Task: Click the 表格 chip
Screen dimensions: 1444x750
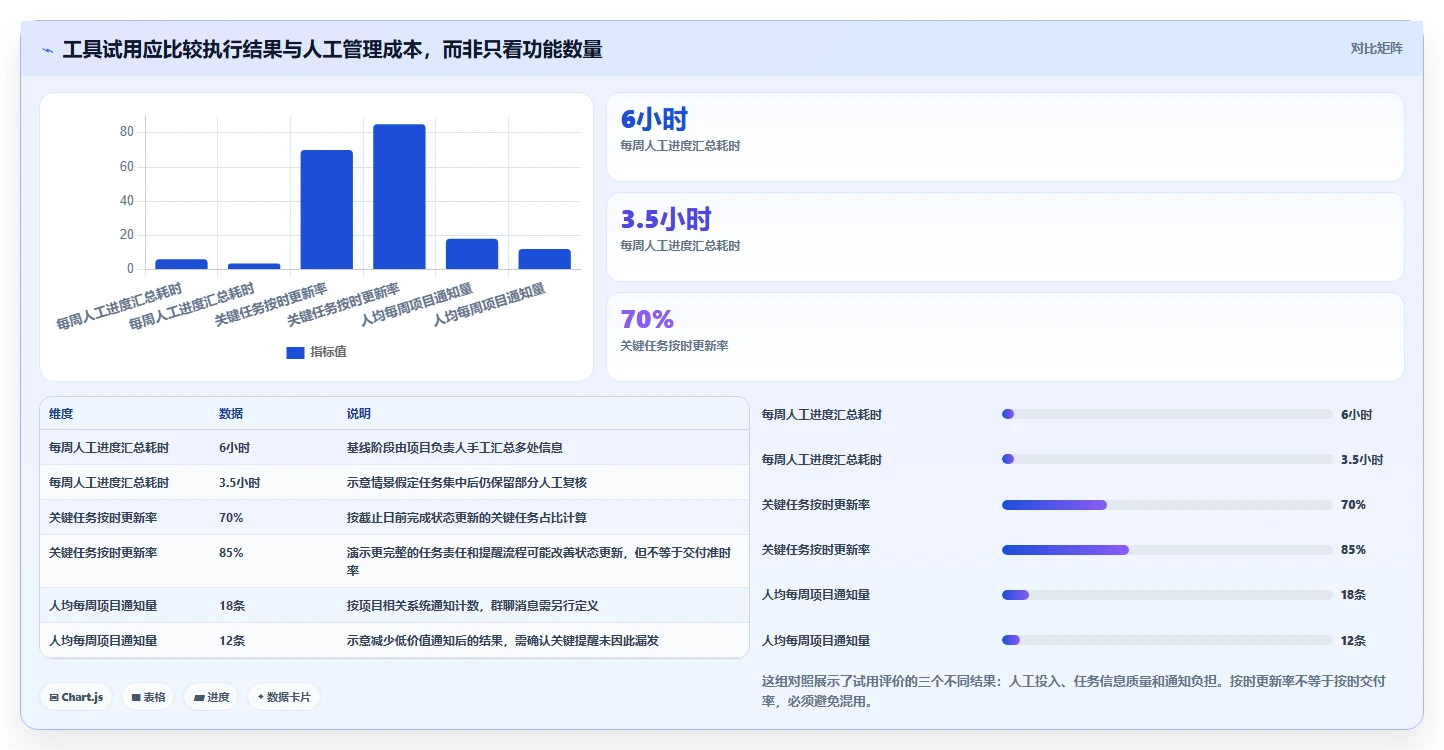Action: pos(148,697)
